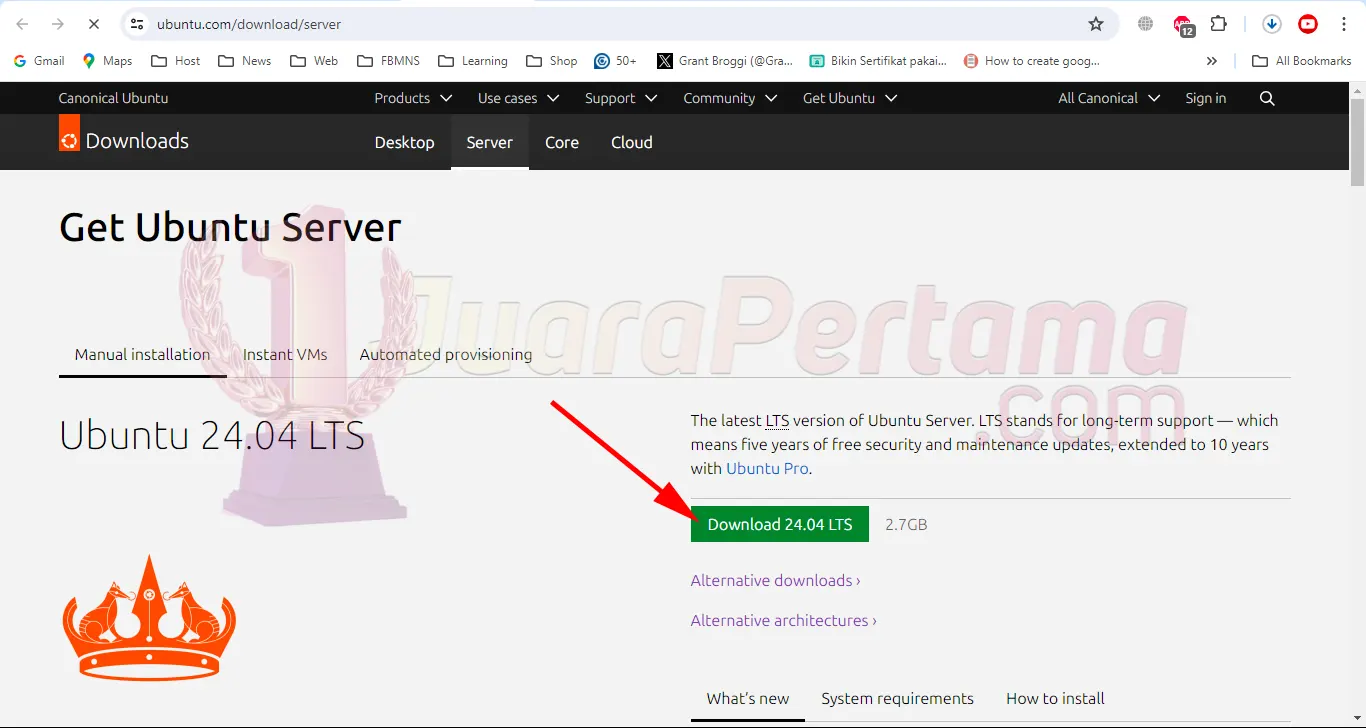Viewport: 1366px width, 728px height.
Task: Open the Shop bookmarks folder
Action: [x=552, y=61]
